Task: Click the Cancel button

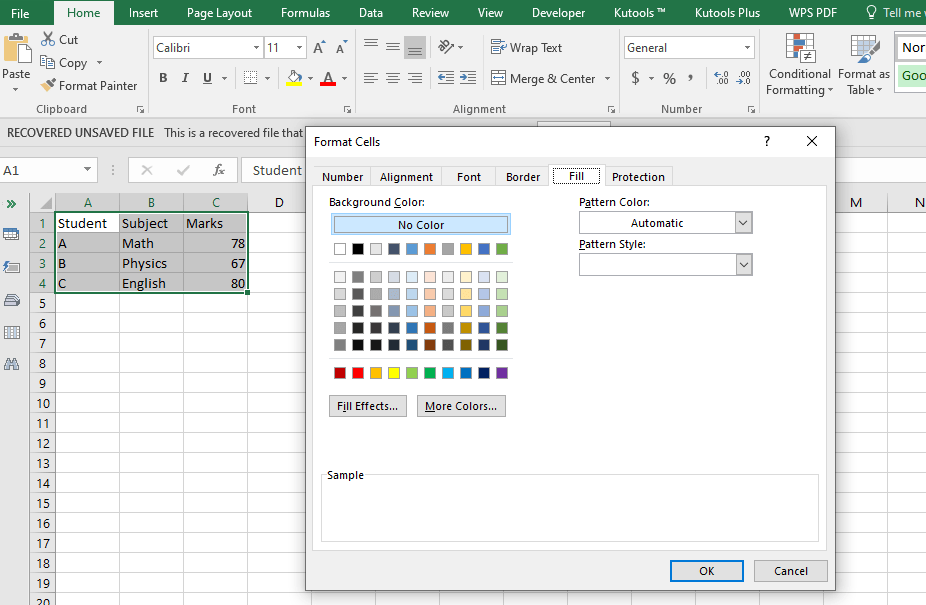Action: (791, 571)
